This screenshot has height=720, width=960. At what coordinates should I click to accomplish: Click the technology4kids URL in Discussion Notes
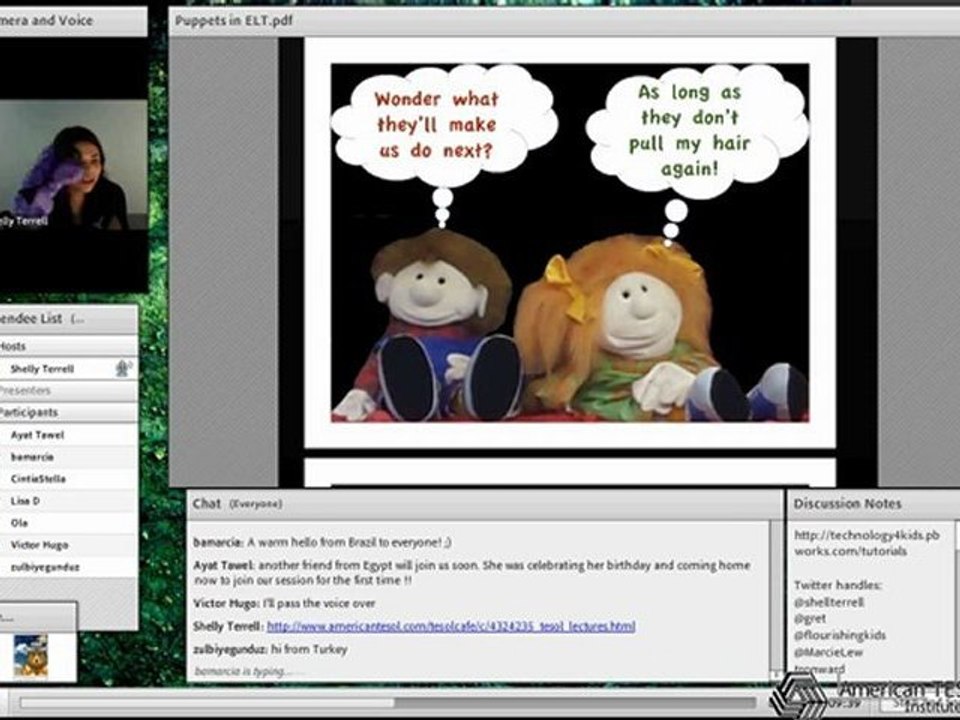click(866, 542)
